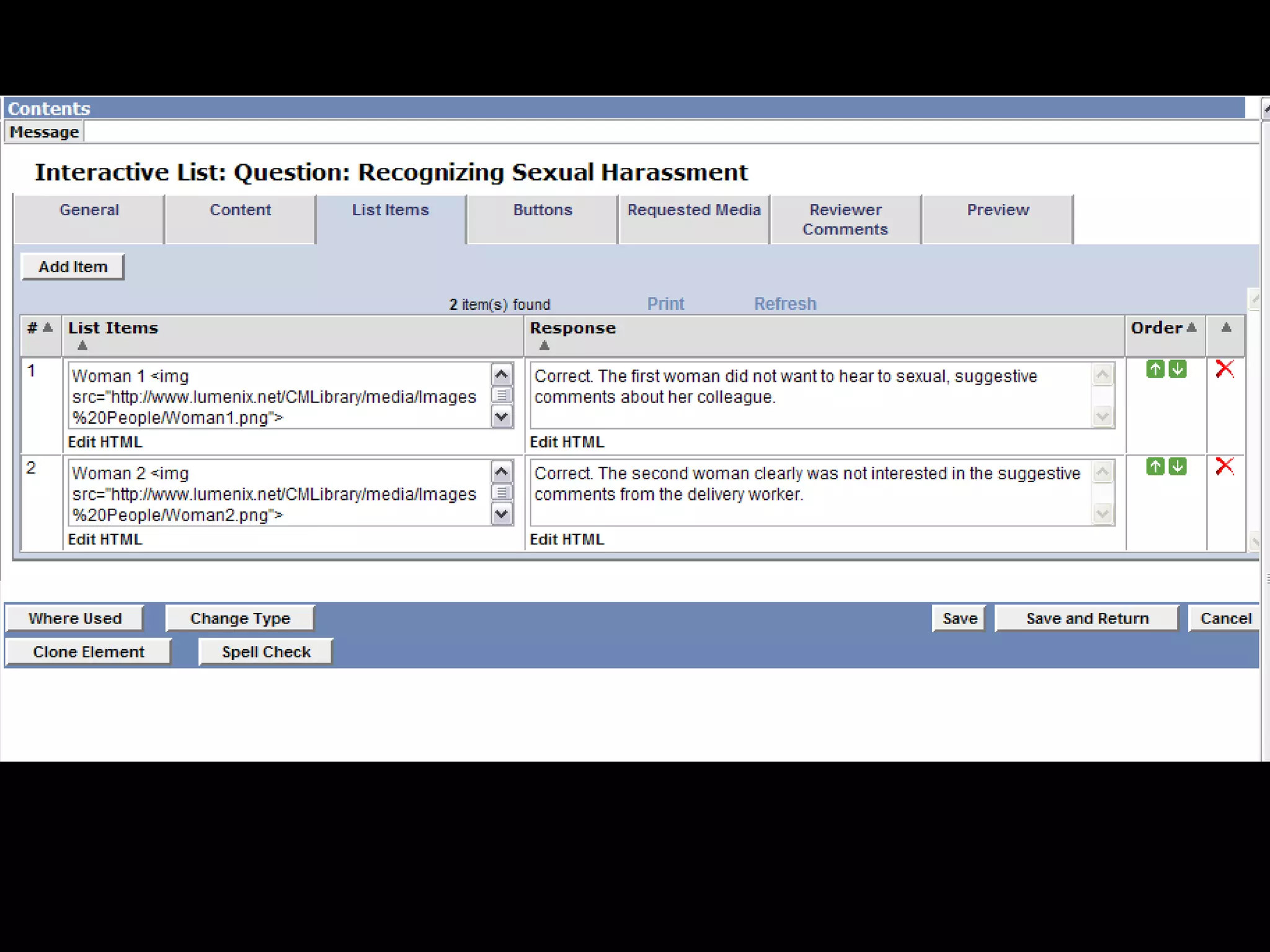Click the Add Item button

[x=73, y=267]
